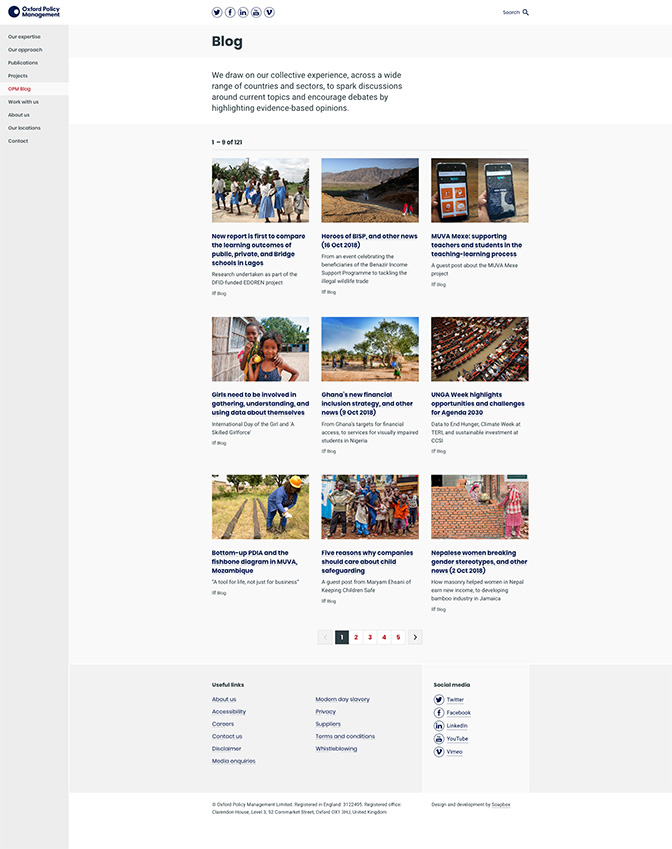Click the Oxford Policy Management logo
The height and width of the screenshot is (849, 672).
click(x=34, y=12)
